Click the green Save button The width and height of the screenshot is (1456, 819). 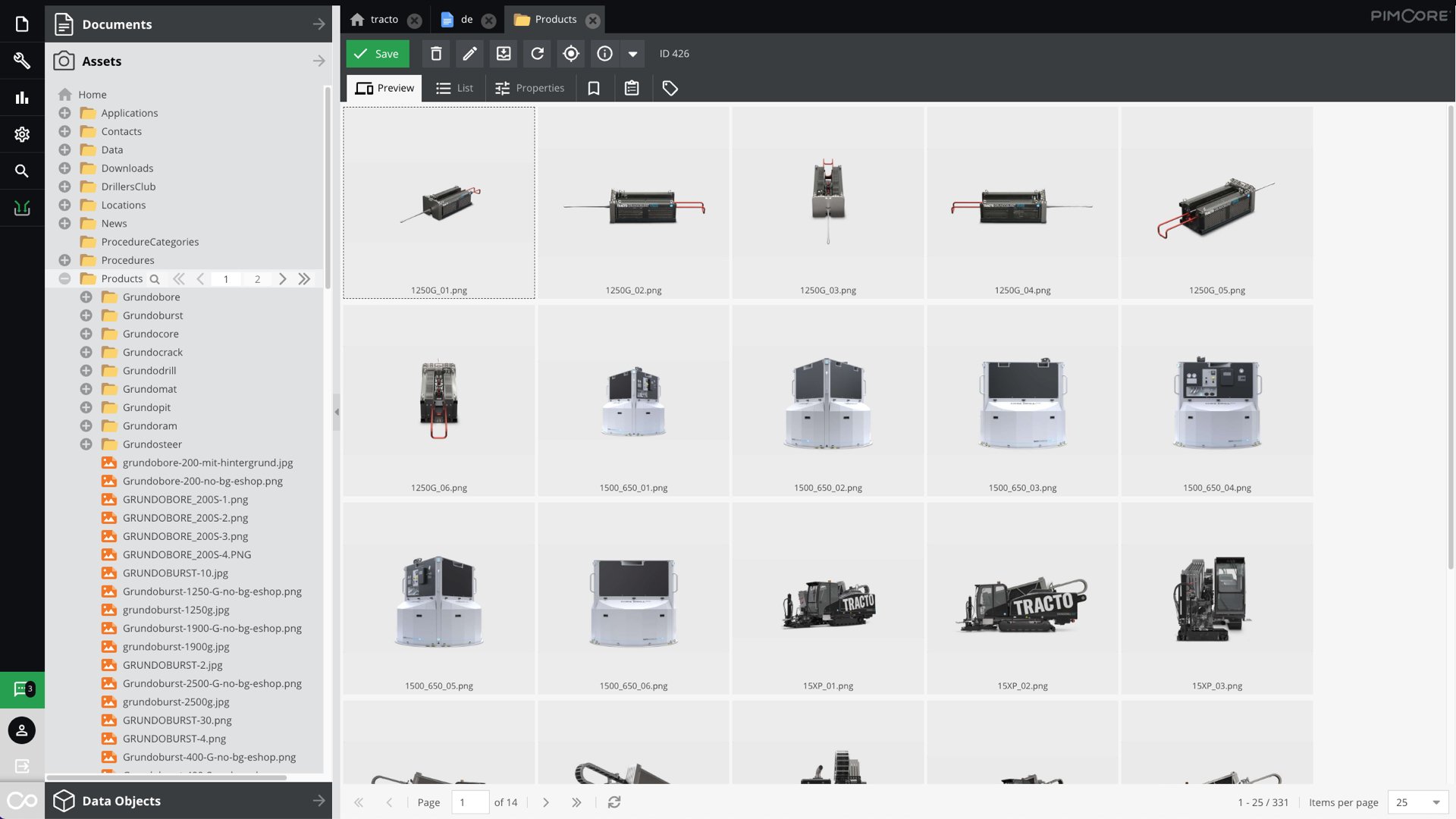(x=378, y=54)
